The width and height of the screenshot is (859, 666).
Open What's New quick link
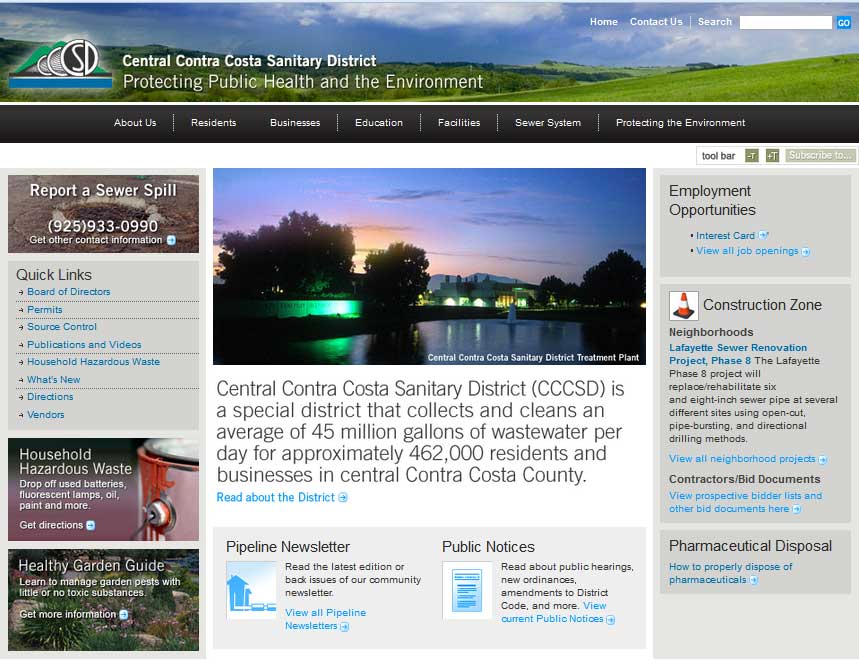coord(54,380)
